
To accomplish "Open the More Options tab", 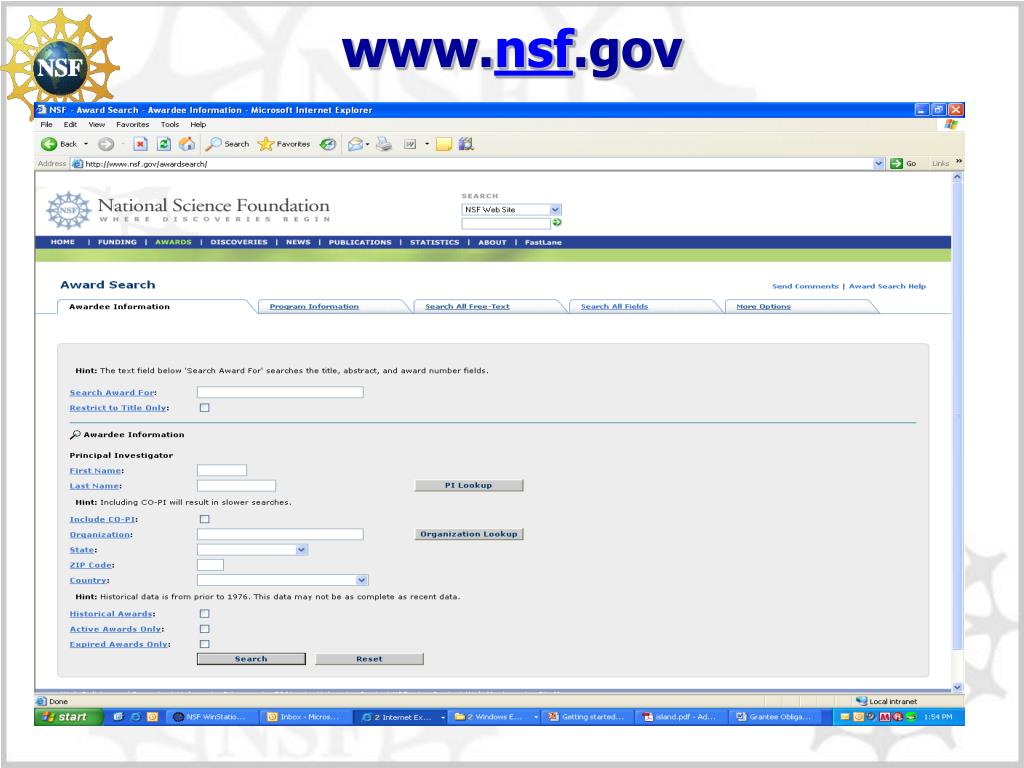I will coord(763,306).
